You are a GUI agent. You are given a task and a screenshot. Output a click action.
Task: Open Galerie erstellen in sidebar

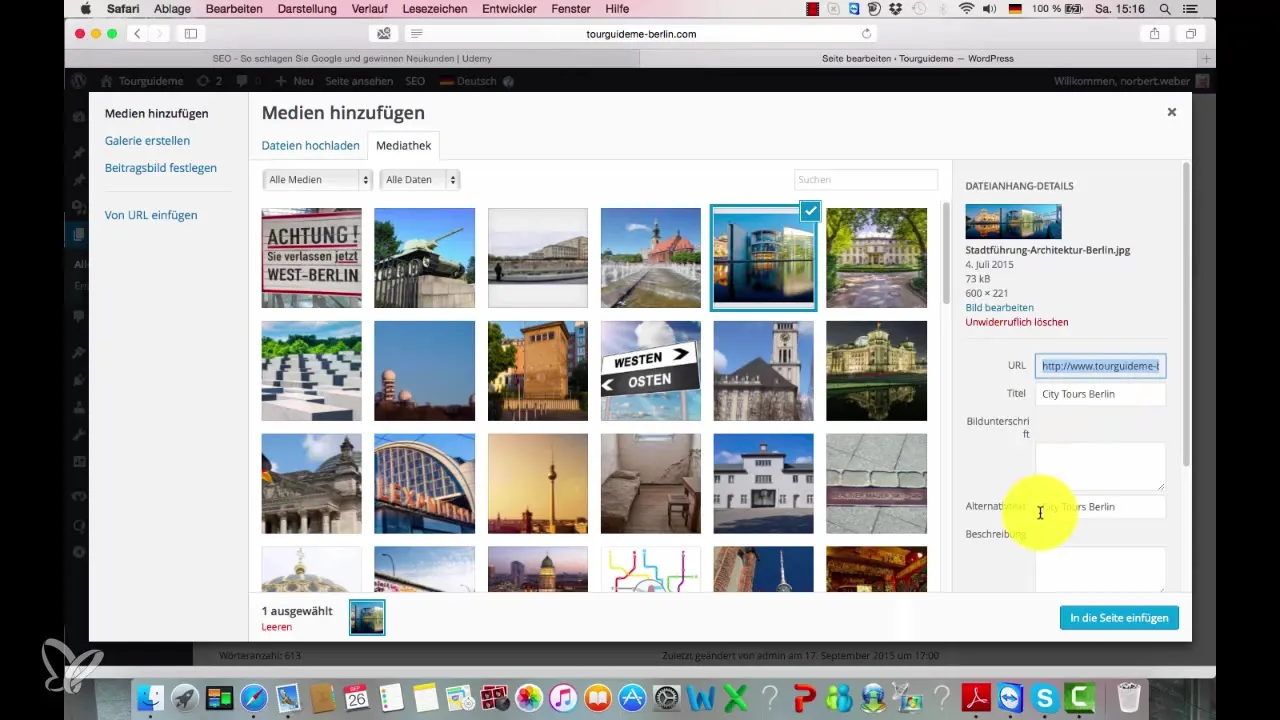coord(147,141)
